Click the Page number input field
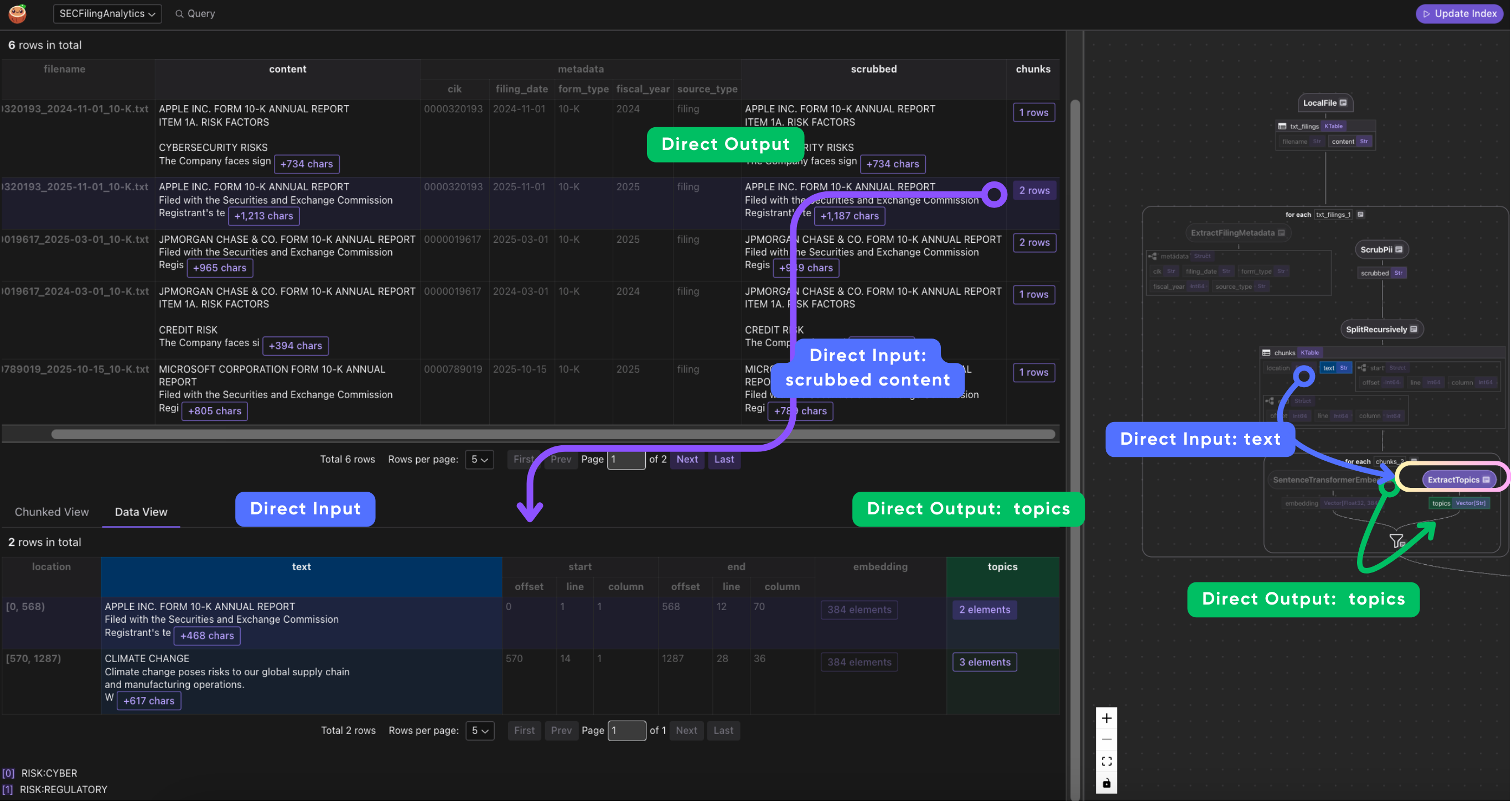The width and height of the screenshot is (1512, 802). pos(626,460)
